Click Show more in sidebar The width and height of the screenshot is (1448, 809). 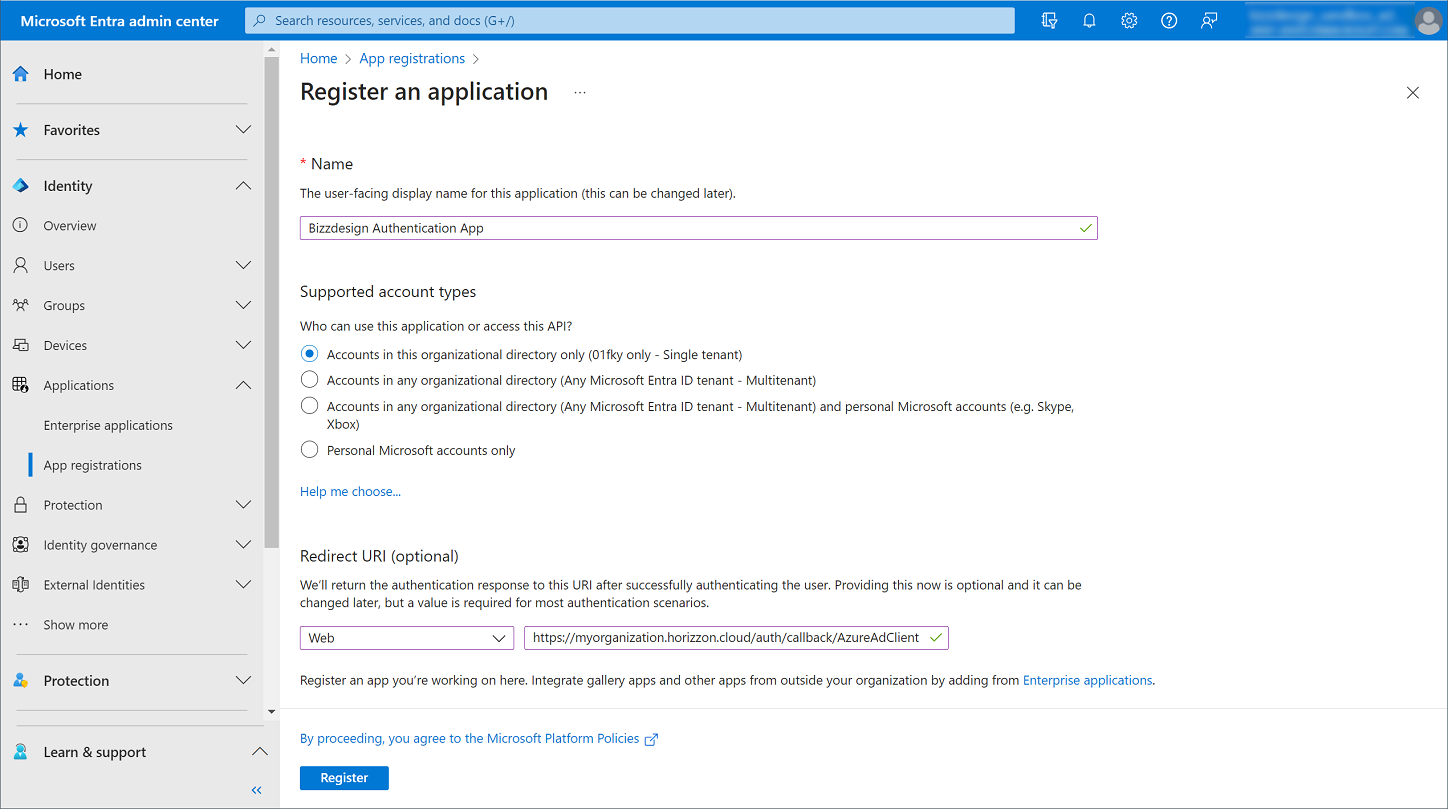click(x=76, y=625)
